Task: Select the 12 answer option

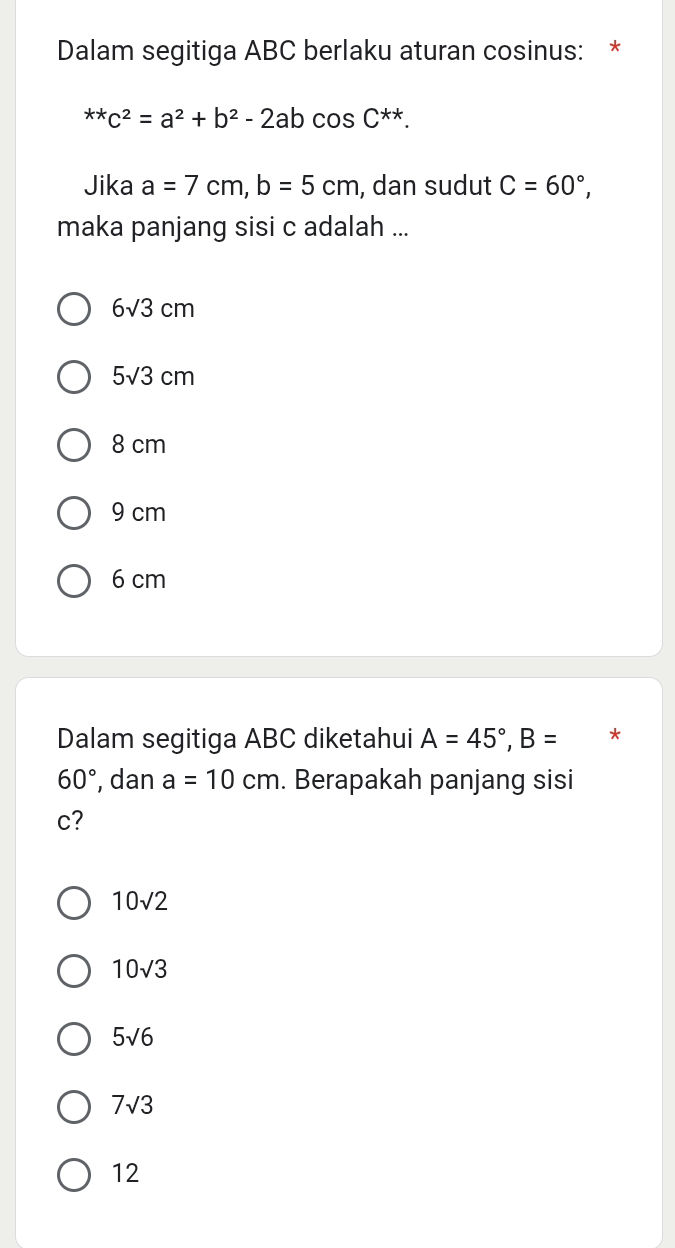Action: (x=74, y=1175)
